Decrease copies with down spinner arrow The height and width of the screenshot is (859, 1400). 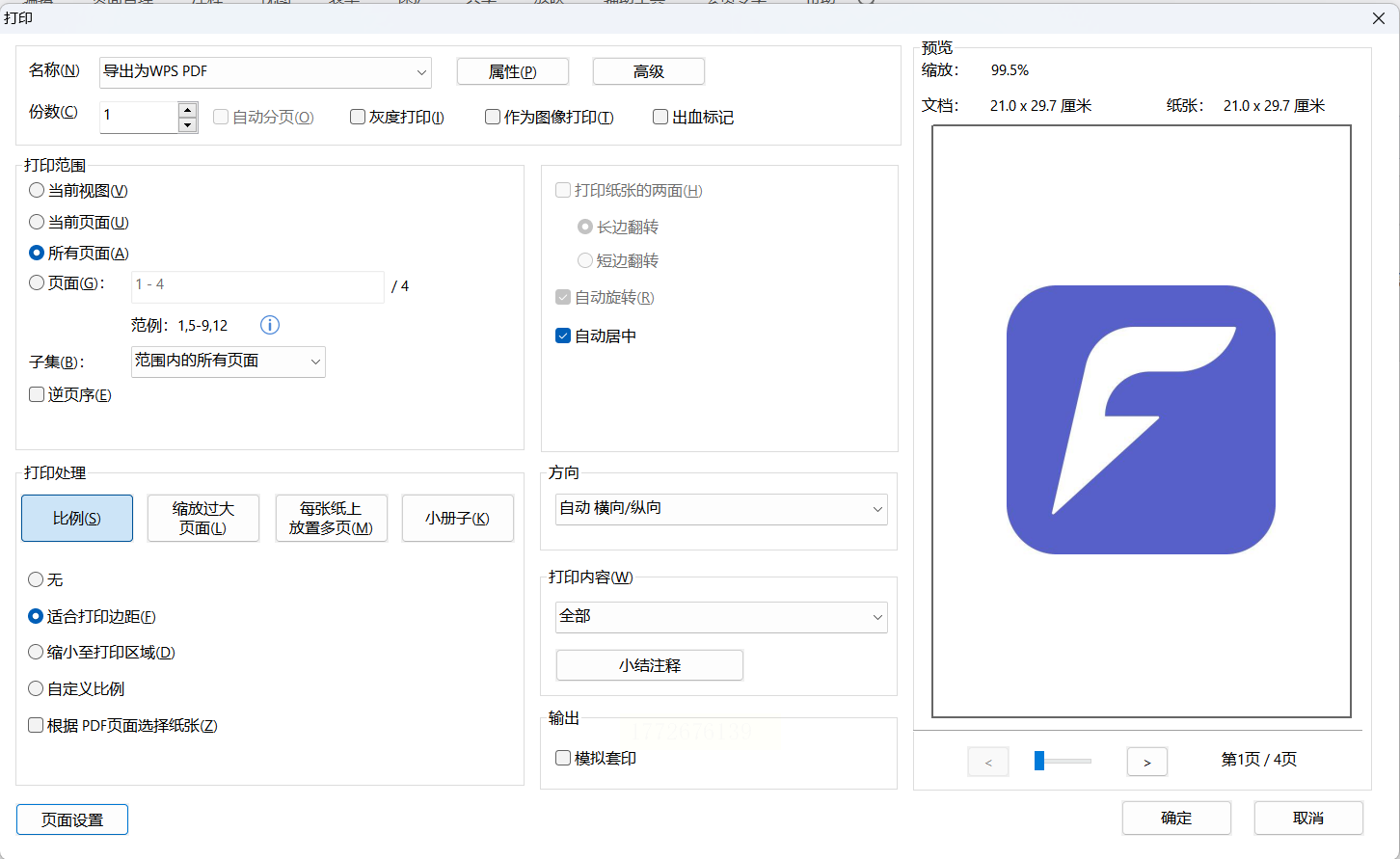click(188, 125)
